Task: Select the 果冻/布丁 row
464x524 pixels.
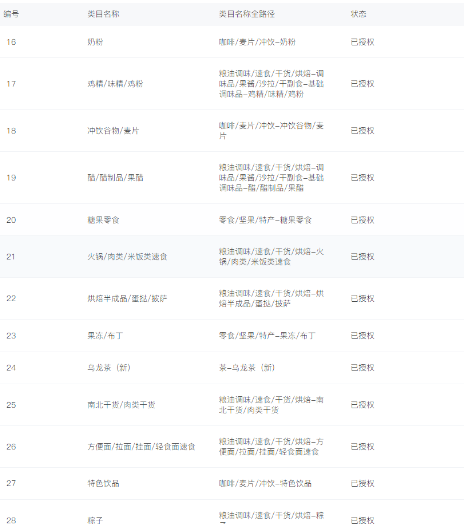Action: [x=232, y=336]
